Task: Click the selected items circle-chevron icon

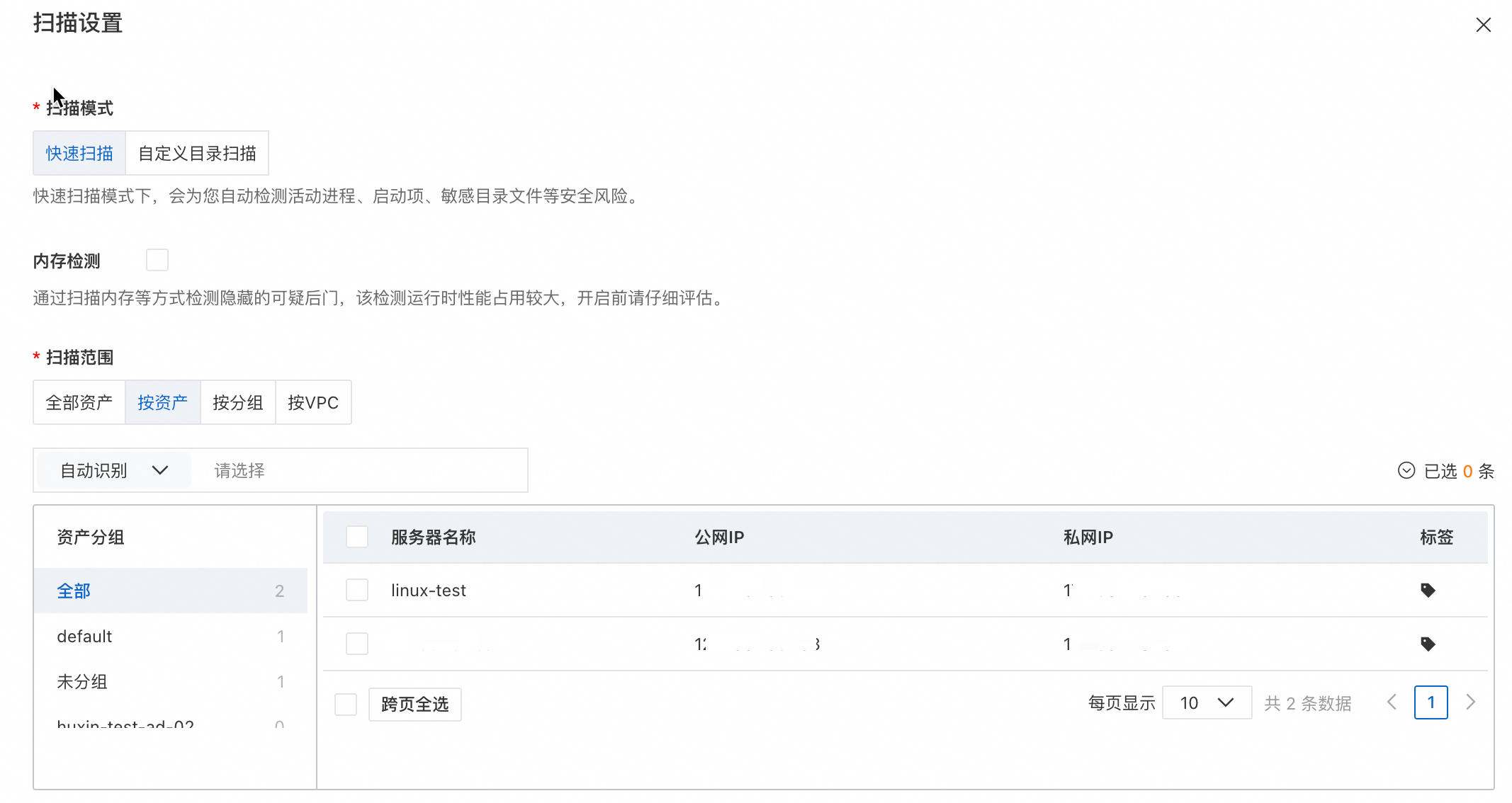Action: (1406, 471)
